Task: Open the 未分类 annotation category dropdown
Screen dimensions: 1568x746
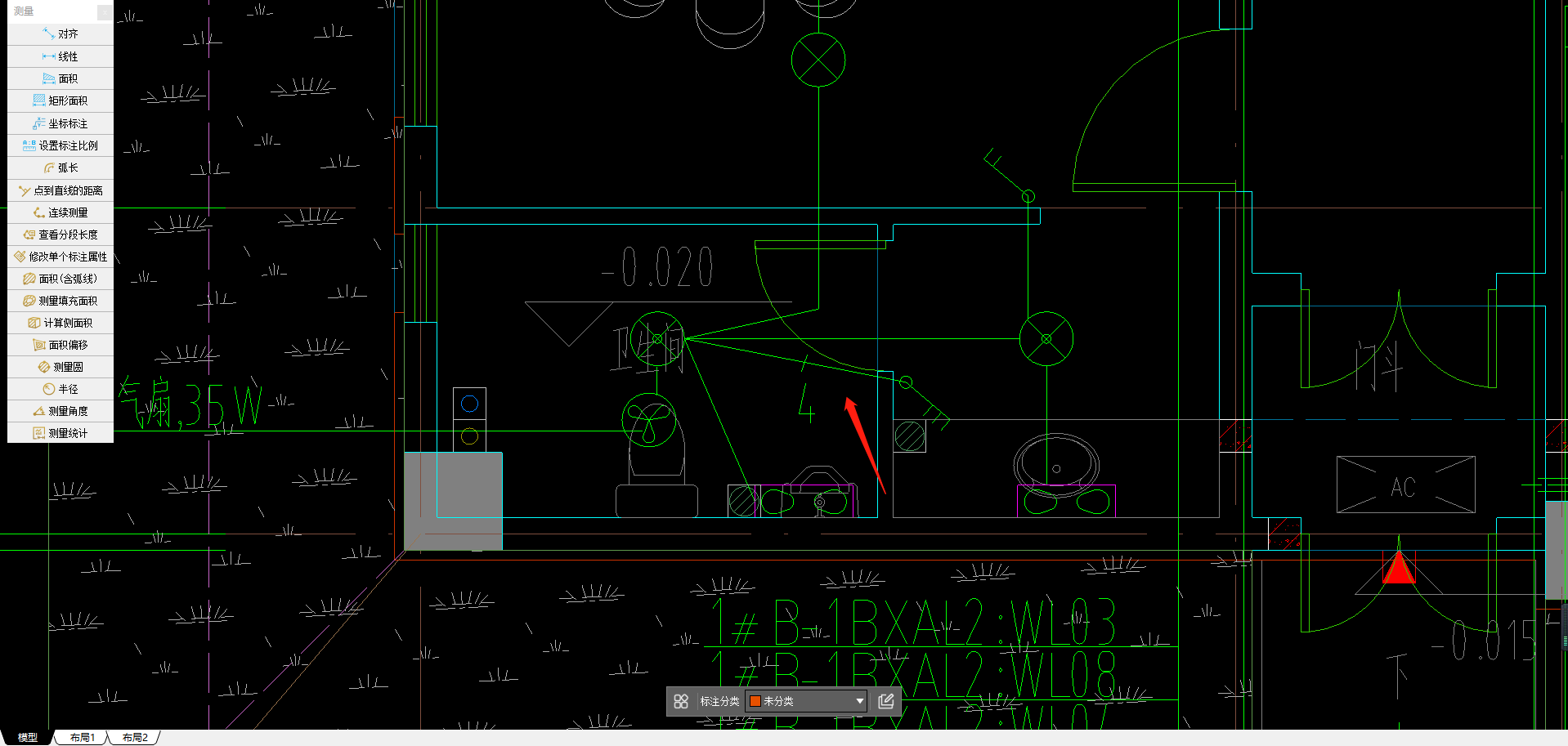Action: pyautogui.click(x=806, y=701)
